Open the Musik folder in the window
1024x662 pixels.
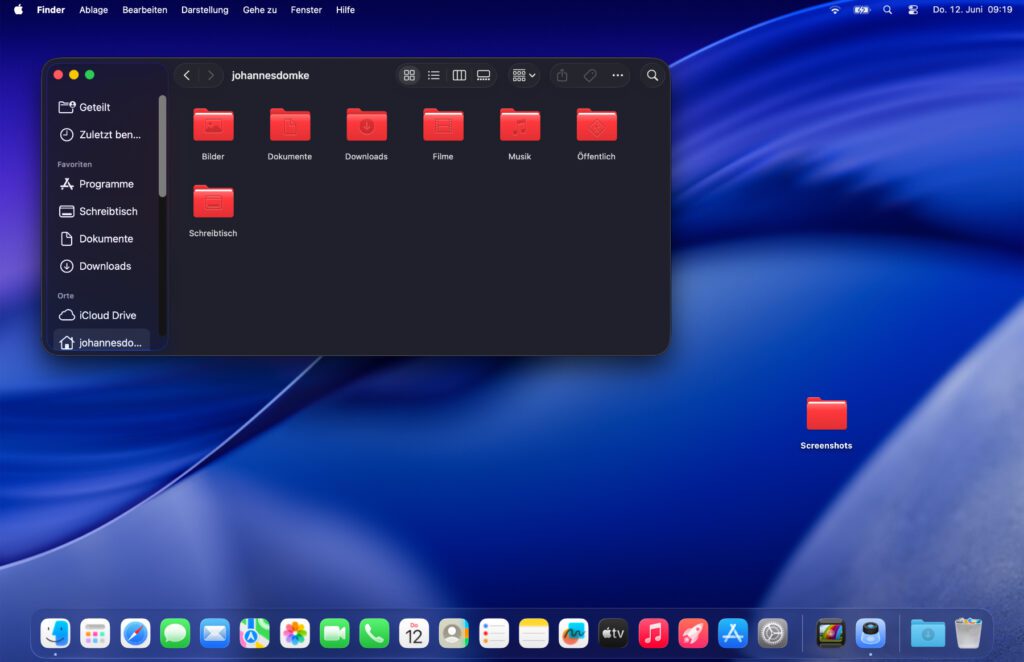click(519, 125)
